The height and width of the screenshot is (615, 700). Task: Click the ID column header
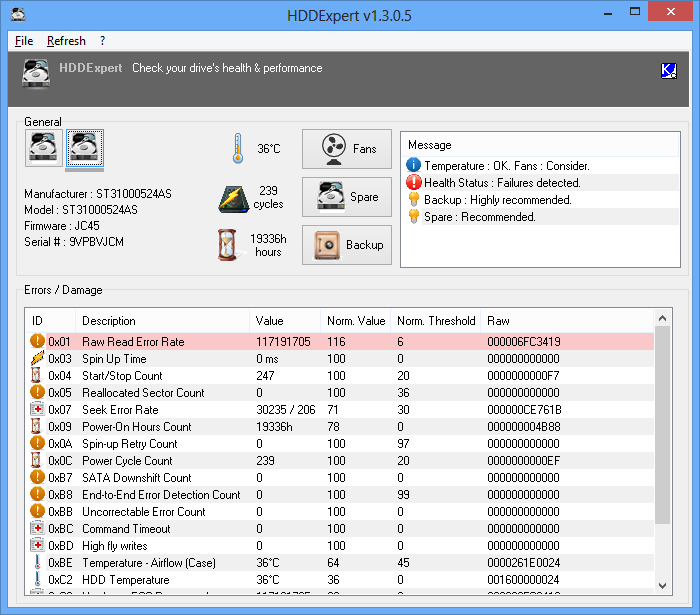[50, 320]
